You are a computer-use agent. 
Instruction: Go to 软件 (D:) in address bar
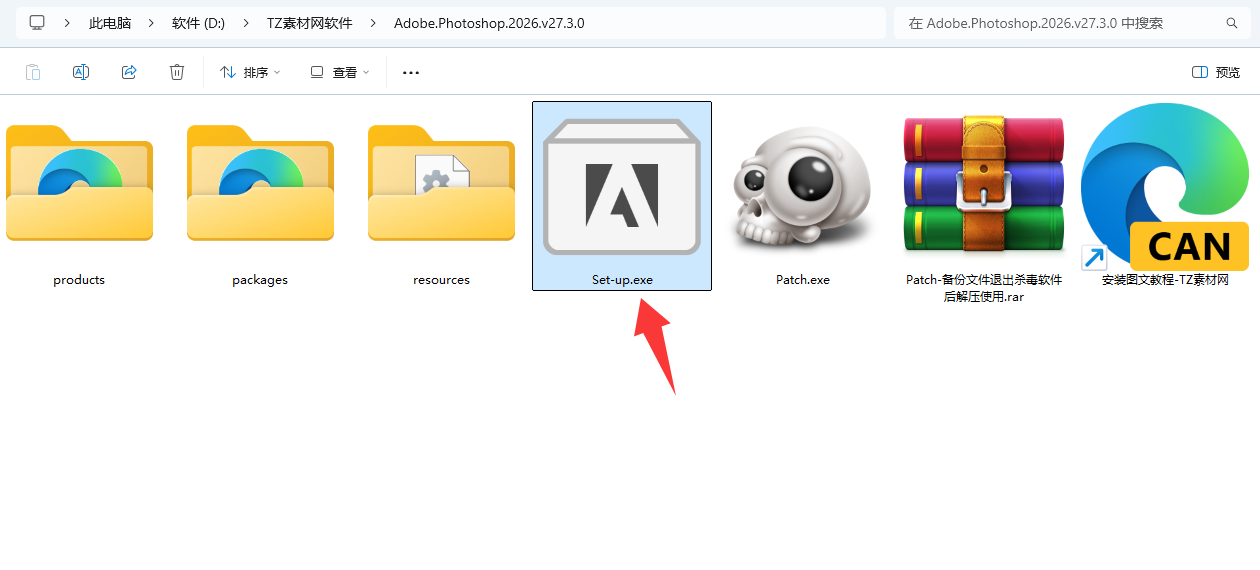tap(198, 23)
